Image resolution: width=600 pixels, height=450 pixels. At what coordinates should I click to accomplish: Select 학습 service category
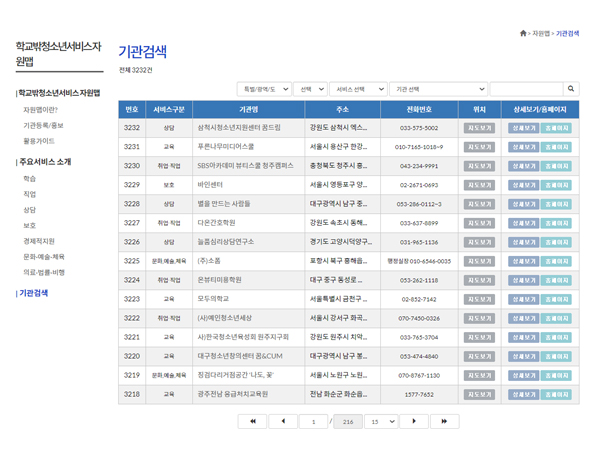point(29,179)
